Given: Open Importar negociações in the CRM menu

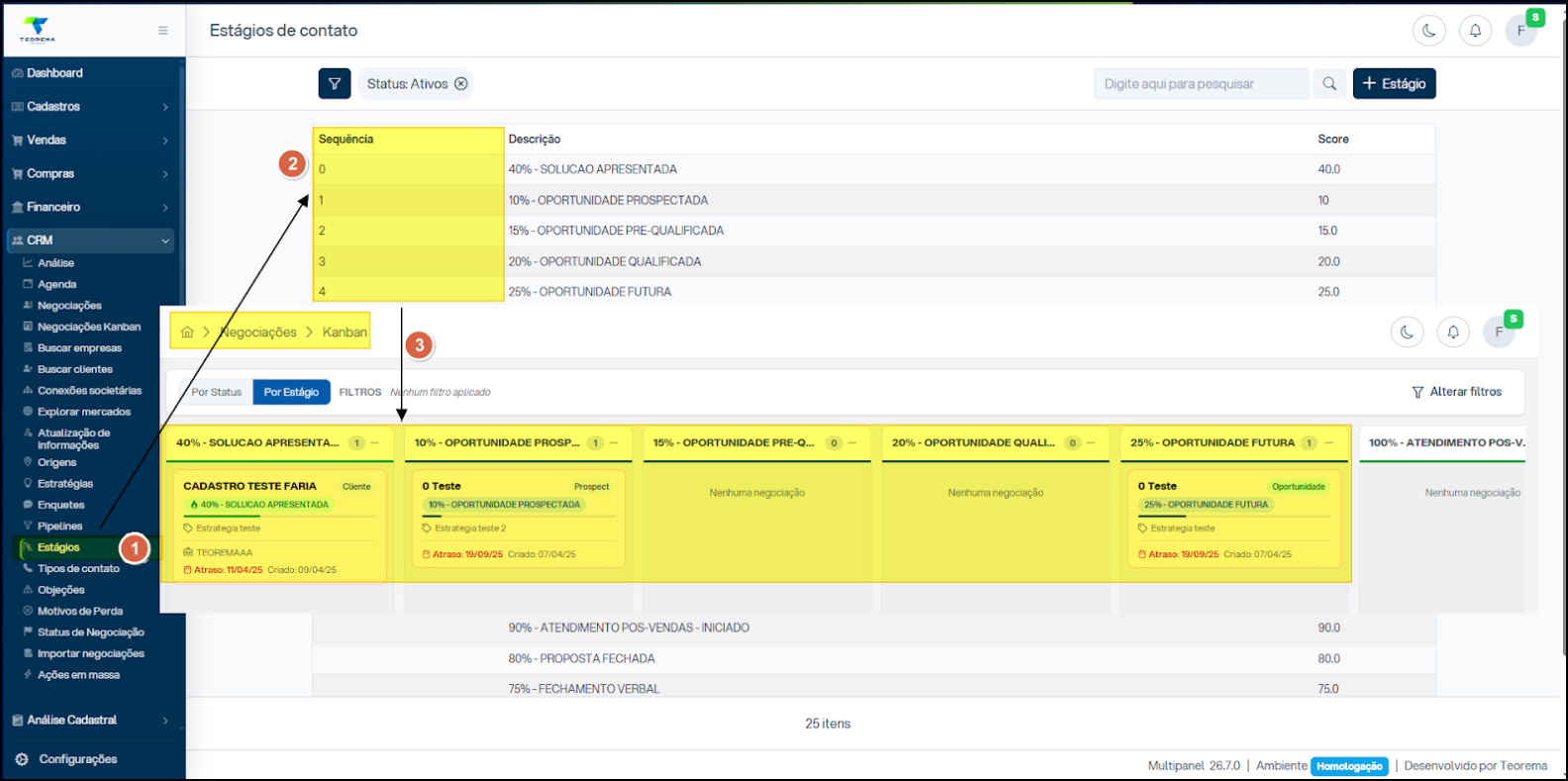Looking at the screenshot, I should point(91,654).
